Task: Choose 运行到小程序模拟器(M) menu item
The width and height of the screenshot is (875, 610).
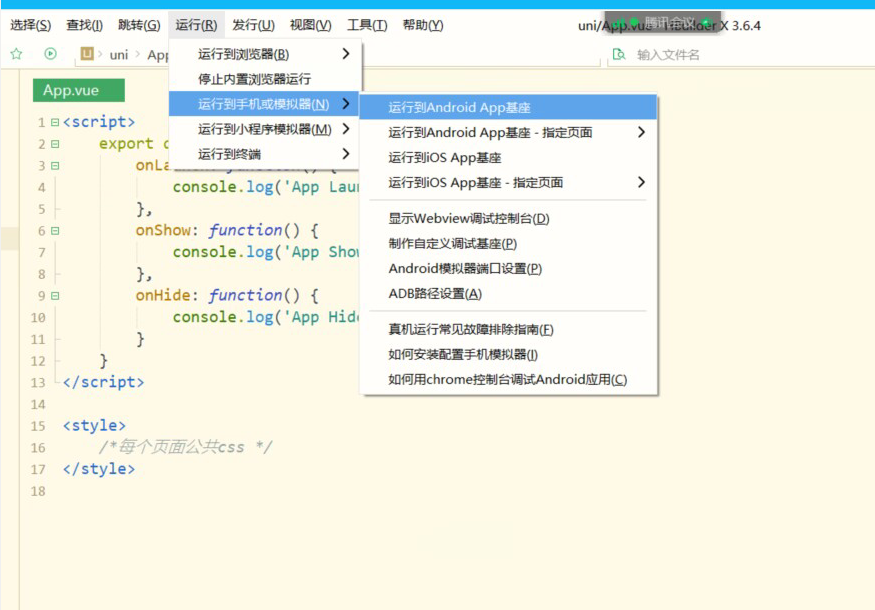Action: [x=266, y=129]
